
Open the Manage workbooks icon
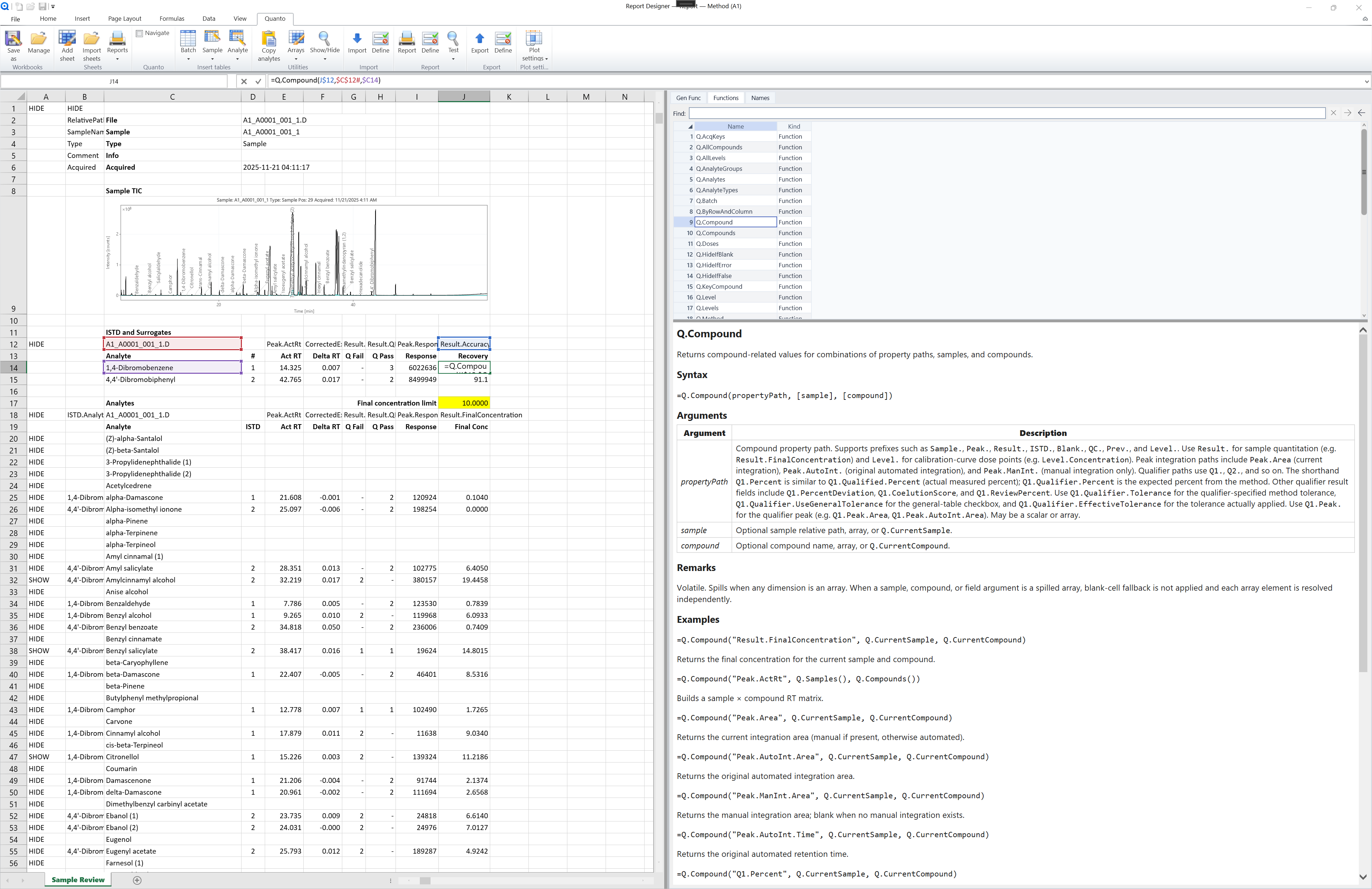39,38
